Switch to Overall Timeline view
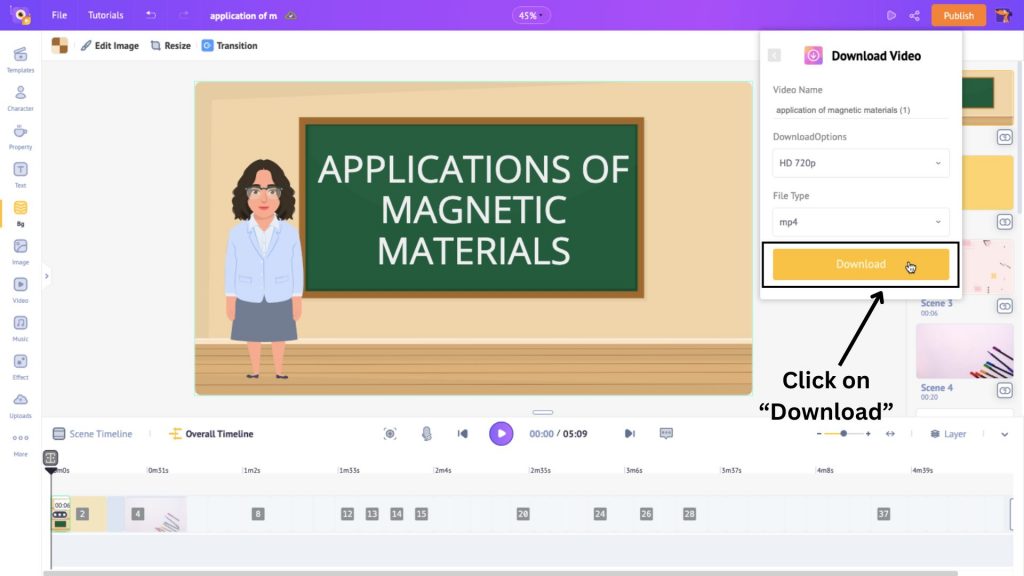Image resolution: width=1024 pixels, height=576 pixels. 211,434
